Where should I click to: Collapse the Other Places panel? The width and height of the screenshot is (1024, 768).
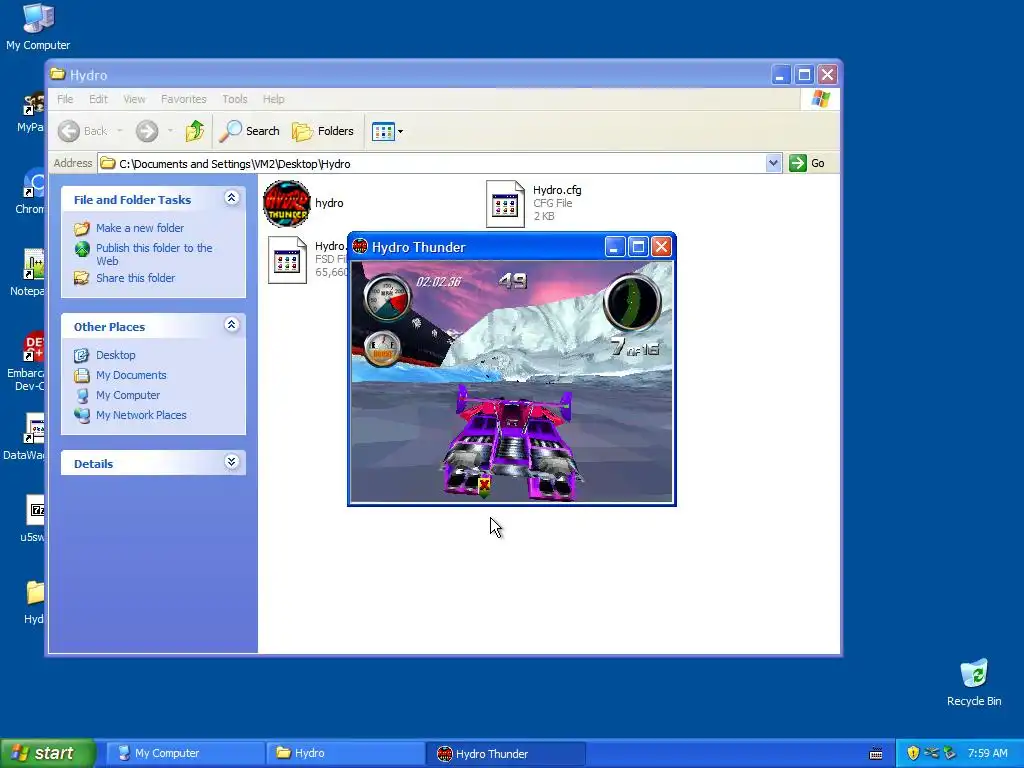click(x=231, y=325)
